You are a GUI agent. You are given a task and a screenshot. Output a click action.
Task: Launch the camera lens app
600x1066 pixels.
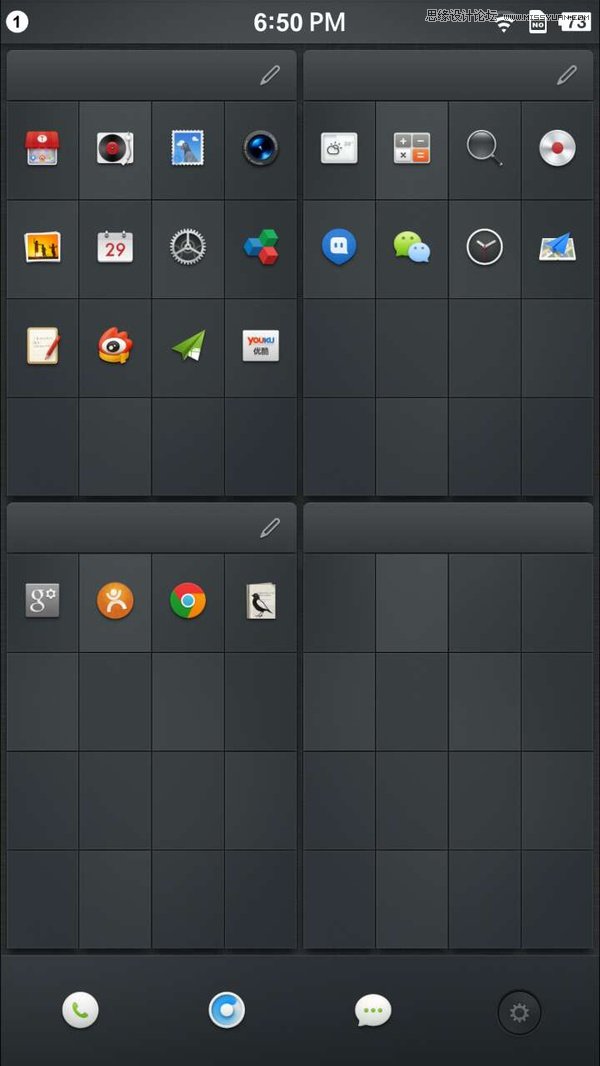point(260,148)
